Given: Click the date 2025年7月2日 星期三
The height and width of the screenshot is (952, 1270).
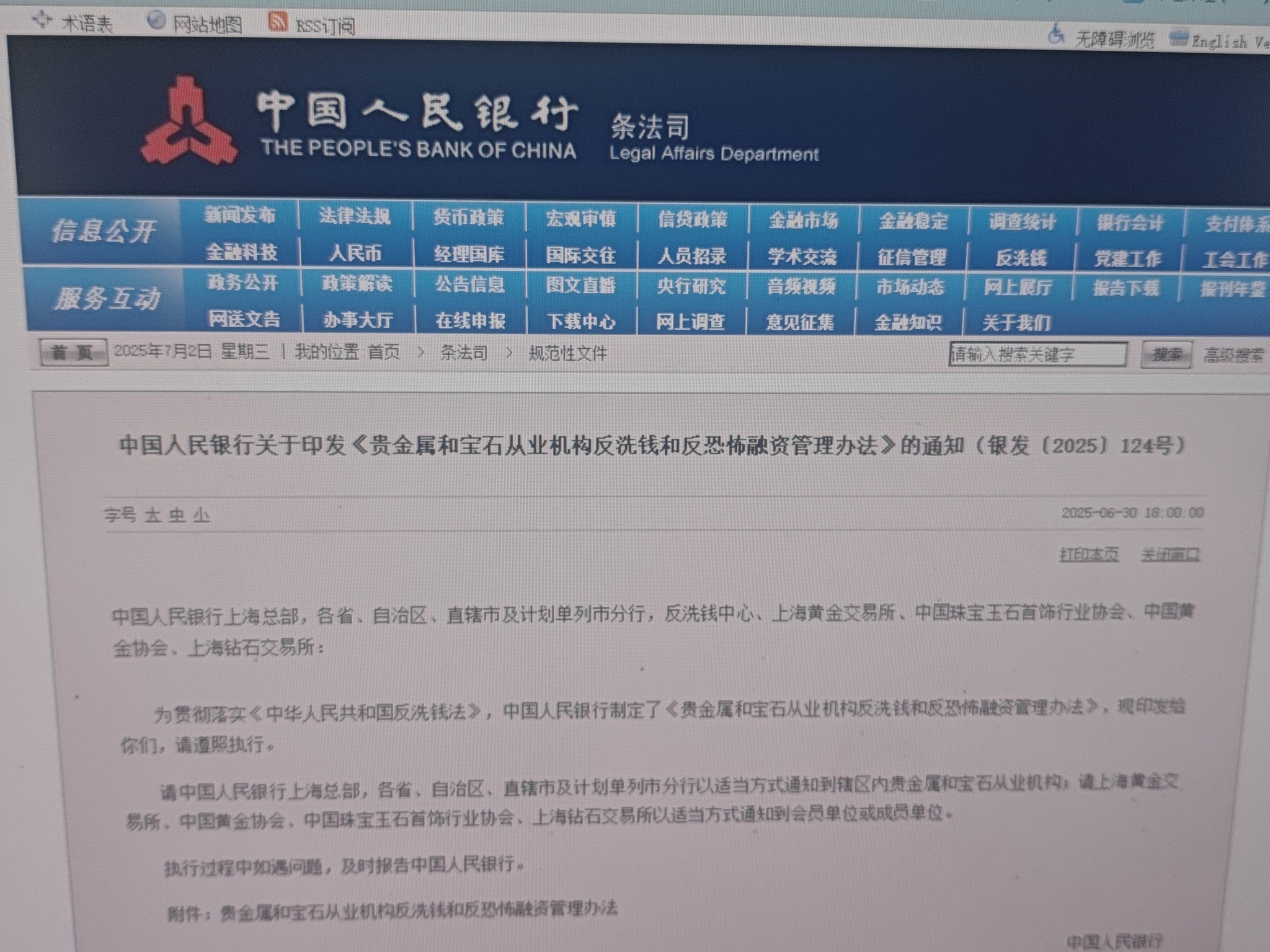Looking at the screenshot, I should (192, 351).
